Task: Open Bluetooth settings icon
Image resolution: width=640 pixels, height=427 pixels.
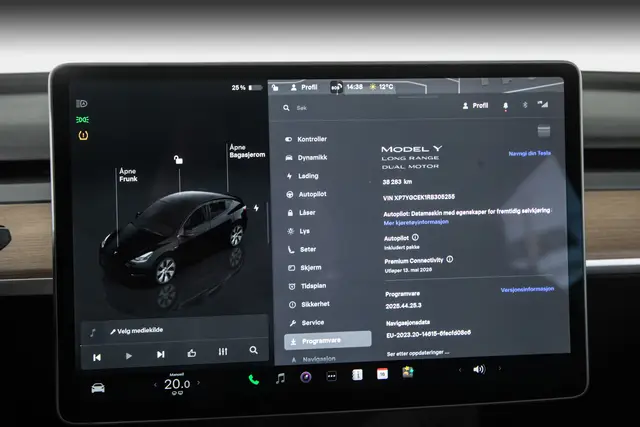Action: 525,105
